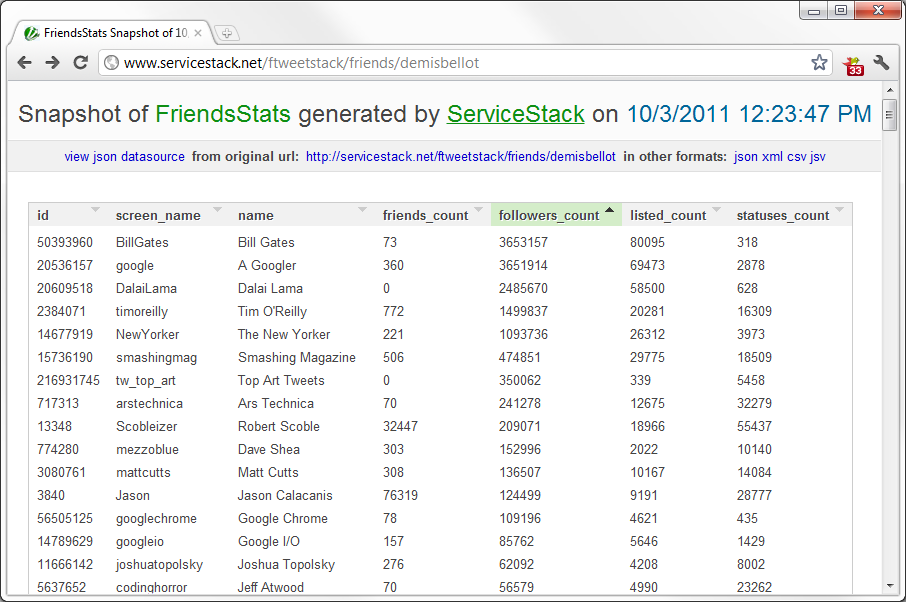Click the scrollbar down arrow
906x602 pixels.
click(x=890, y=586)
